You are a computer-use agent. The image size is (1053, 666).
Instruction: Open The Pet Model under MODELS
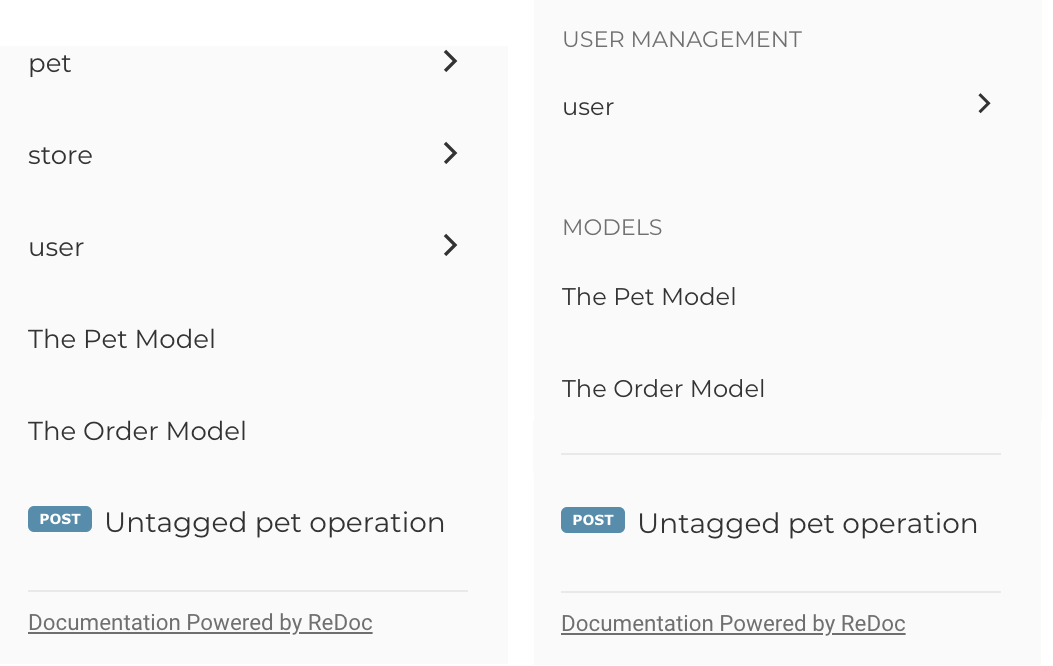click(x=648, y=296)
